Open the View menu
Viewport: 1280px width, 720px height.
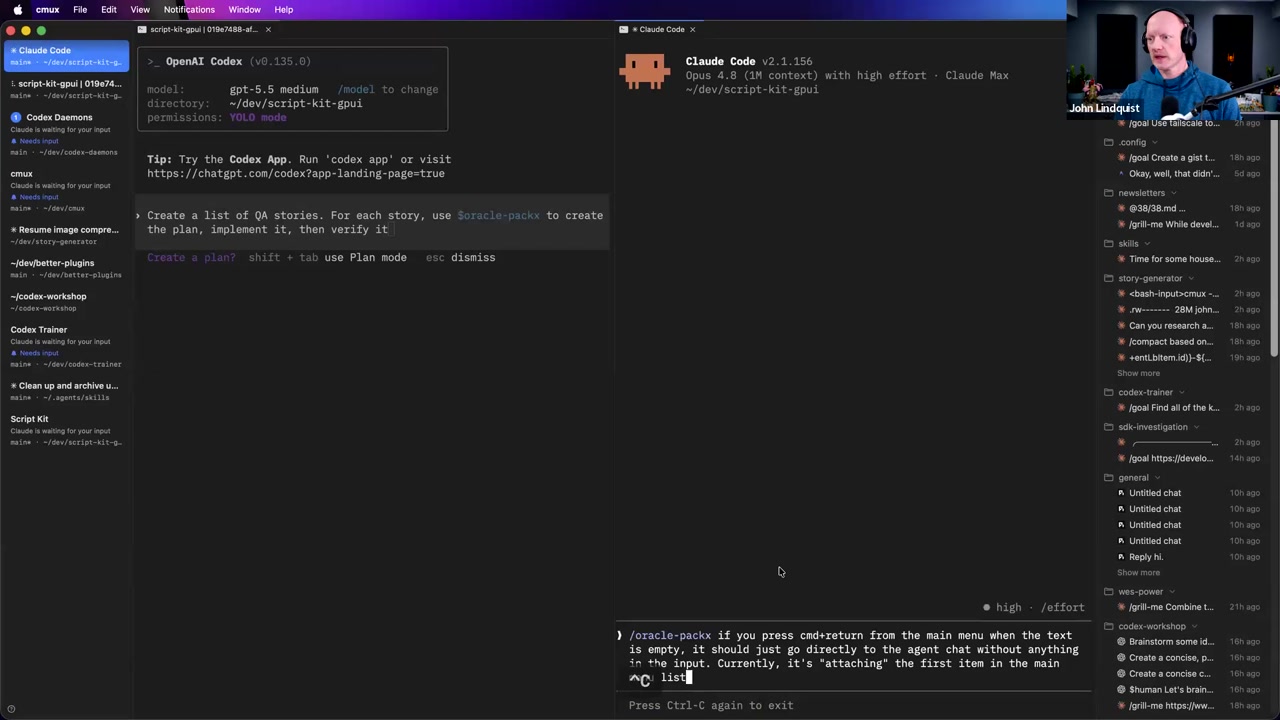click(140, 10)
